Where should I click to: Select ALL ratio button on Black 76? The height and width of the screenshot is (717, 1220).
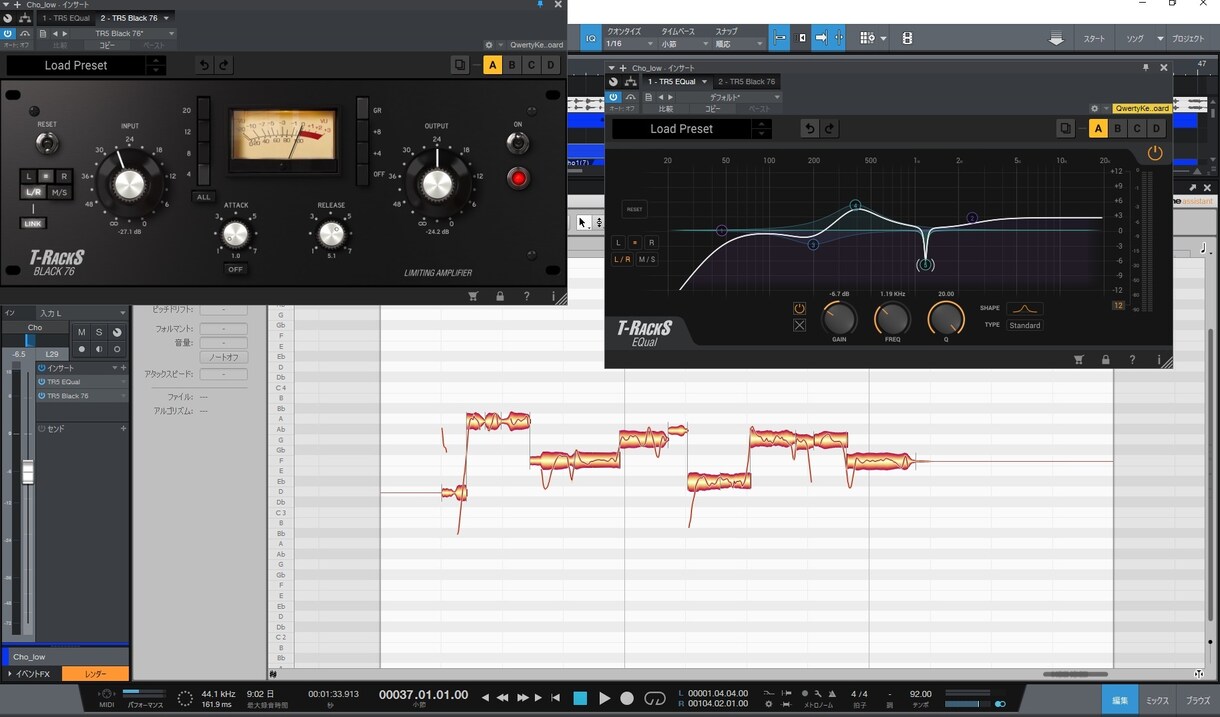pyautogui.click(x=203, y=197)
